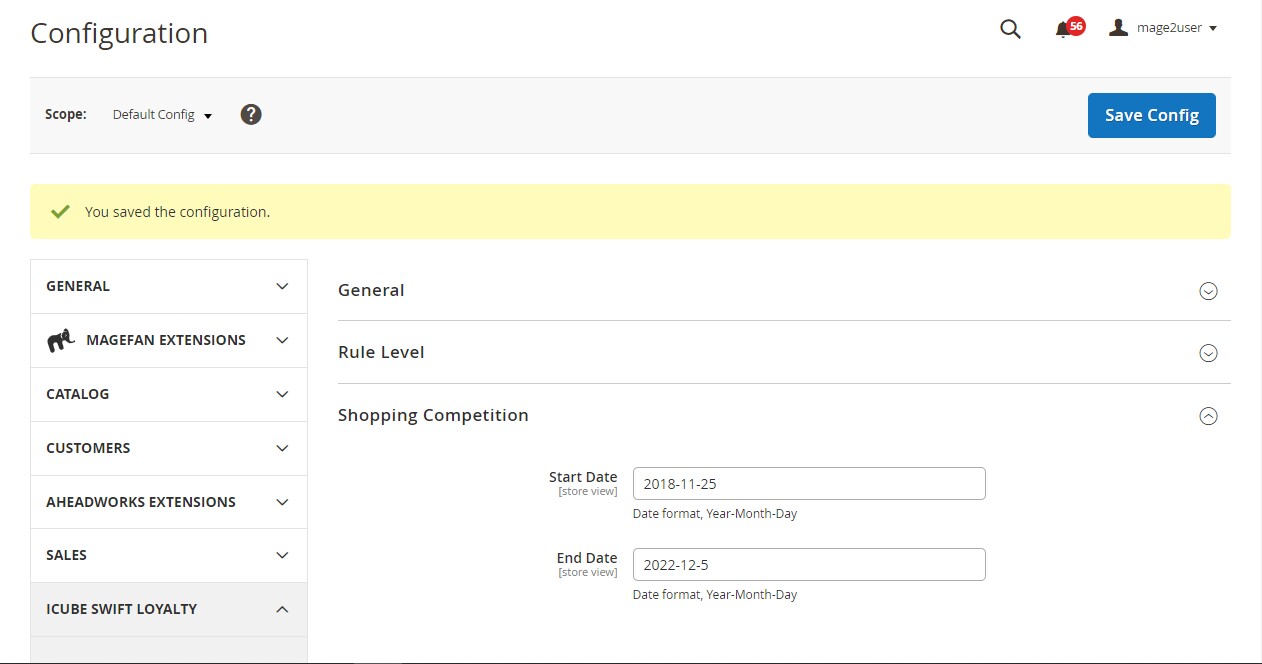Click the Shopping Competition section heading
1262x664 pixels.
pyautogui.click(x=433, y=415)
